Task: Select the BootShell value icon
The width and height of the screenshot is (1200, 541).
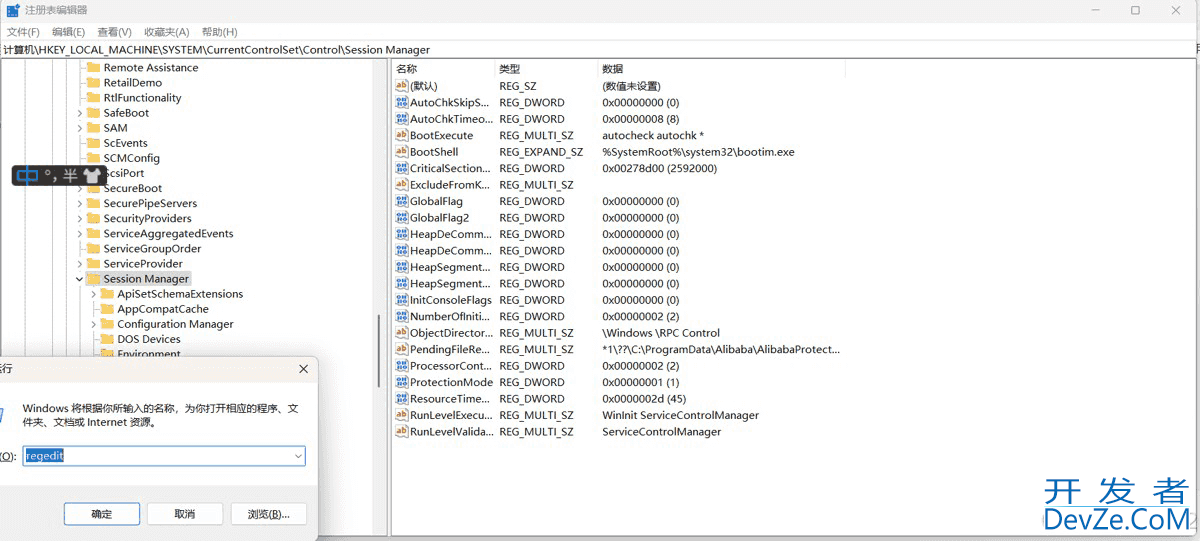Action: [x=402, y=152]
